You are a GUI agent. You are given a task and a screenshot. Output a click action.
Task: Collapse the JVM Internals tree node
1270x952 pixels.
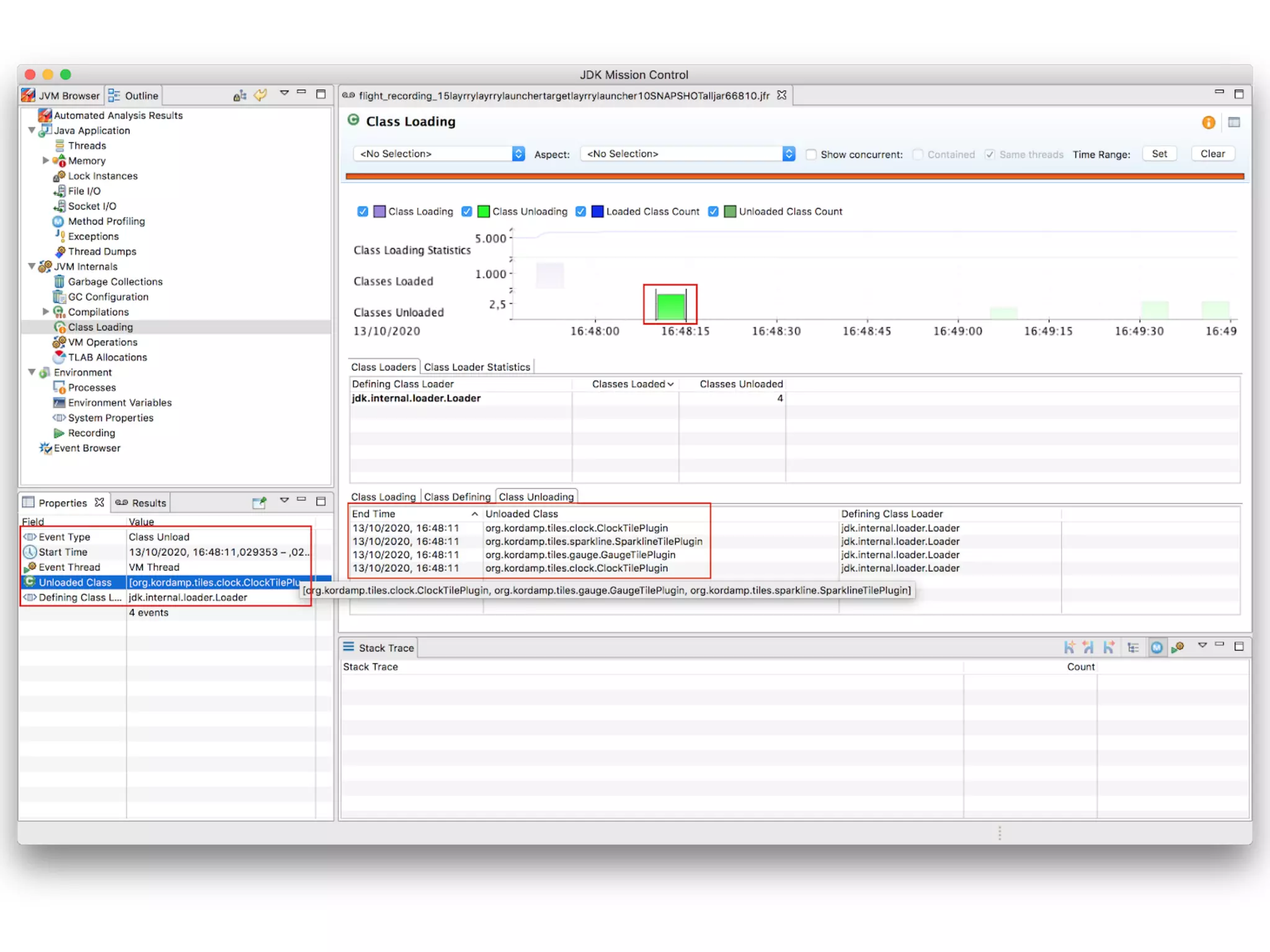pyautogui.click(x=32, y=267)
